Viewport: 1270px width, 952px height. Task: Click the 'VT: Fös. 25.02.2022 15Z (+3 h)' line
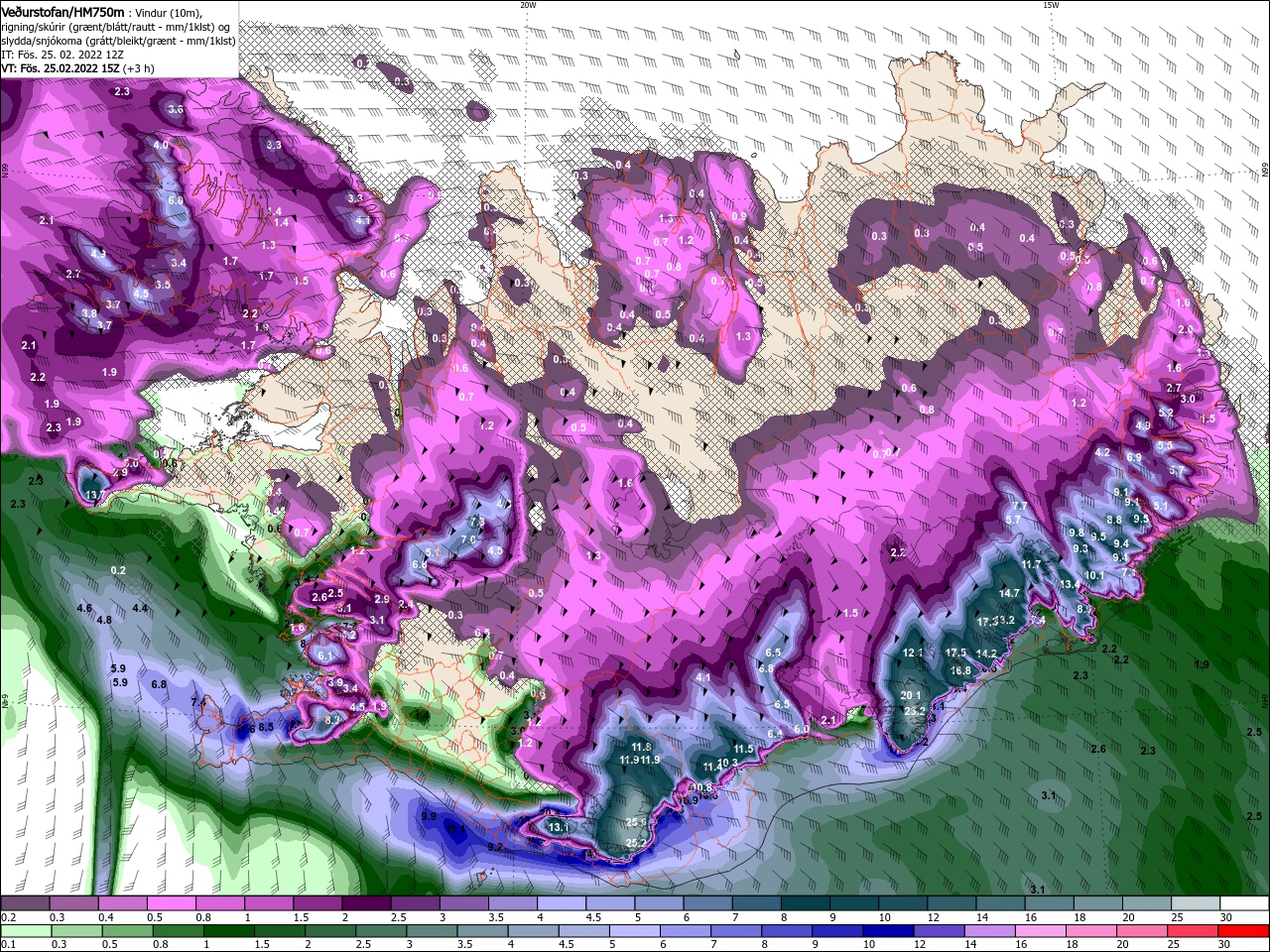(77, 68)
